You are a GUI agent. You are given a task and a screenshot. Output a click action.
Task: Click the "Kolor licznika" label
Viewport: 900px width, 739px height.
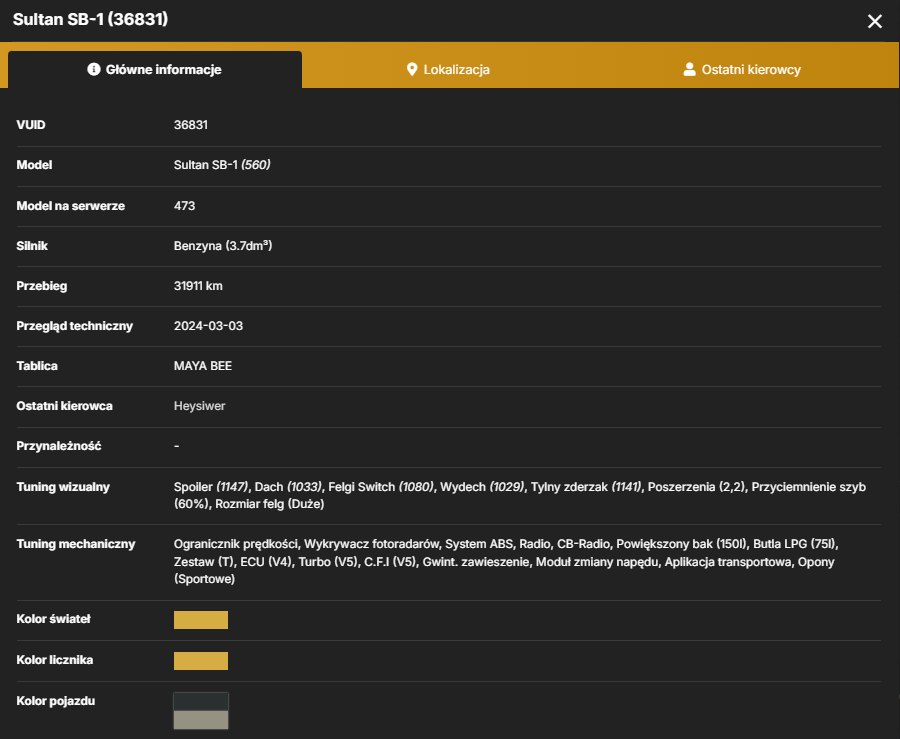click(x=55, y=660)
